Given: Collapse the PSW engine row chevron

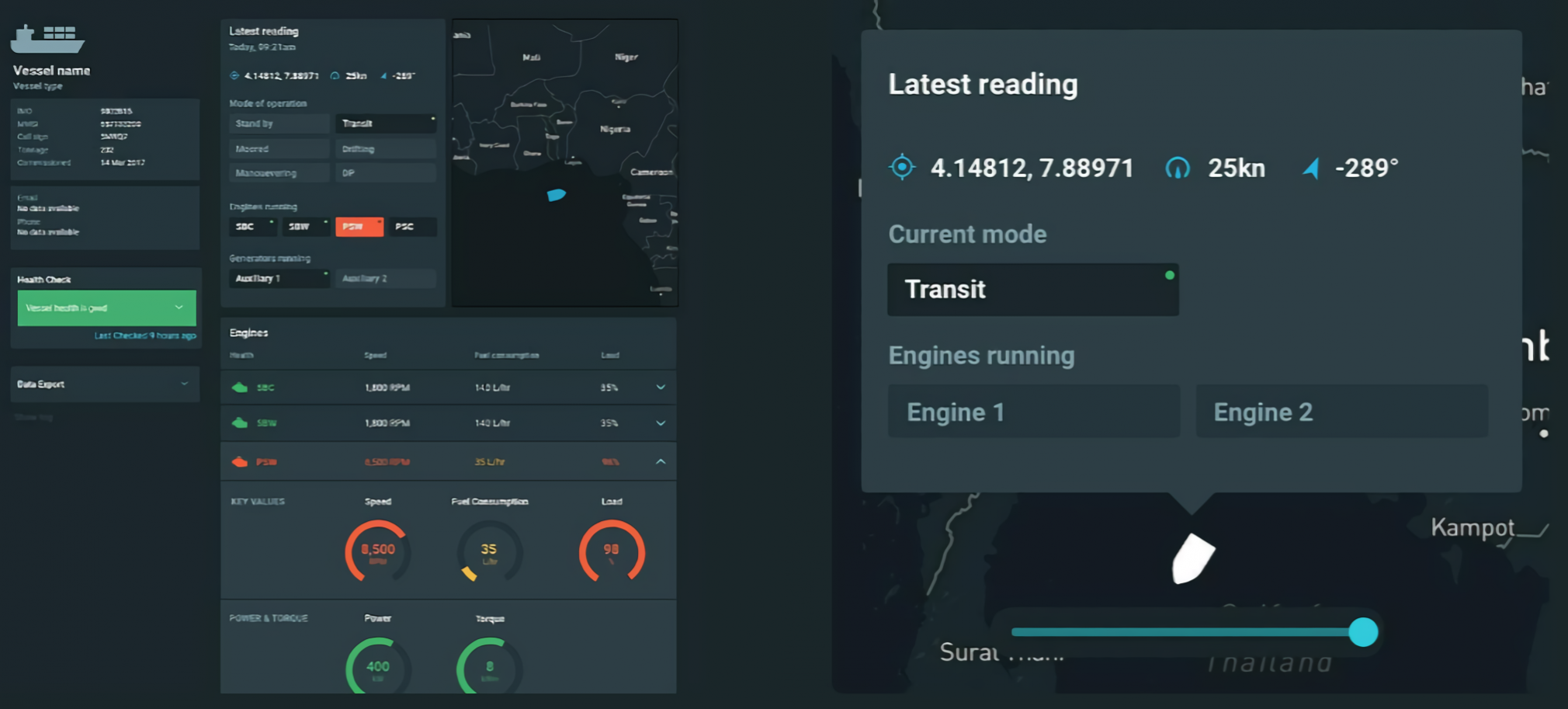Looking at the screenshot, I should click(x=661, y=461).
